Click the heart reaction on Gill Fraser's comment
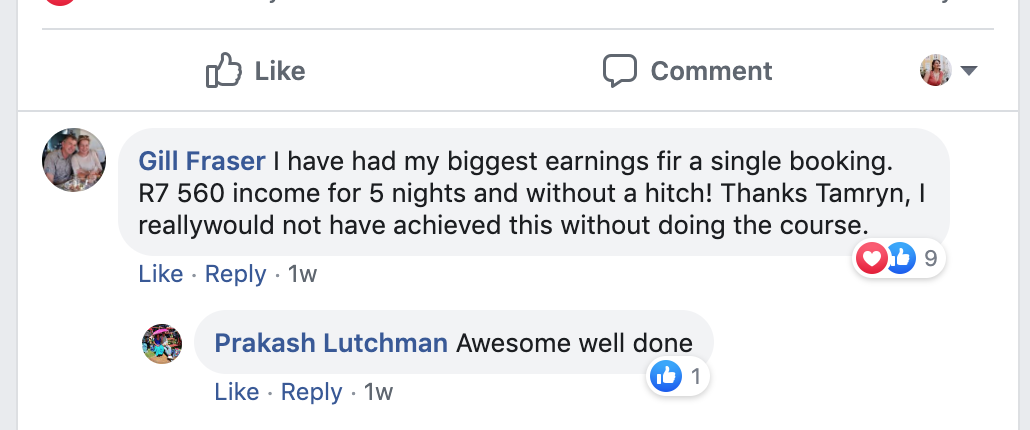 [x=871, y=259]
